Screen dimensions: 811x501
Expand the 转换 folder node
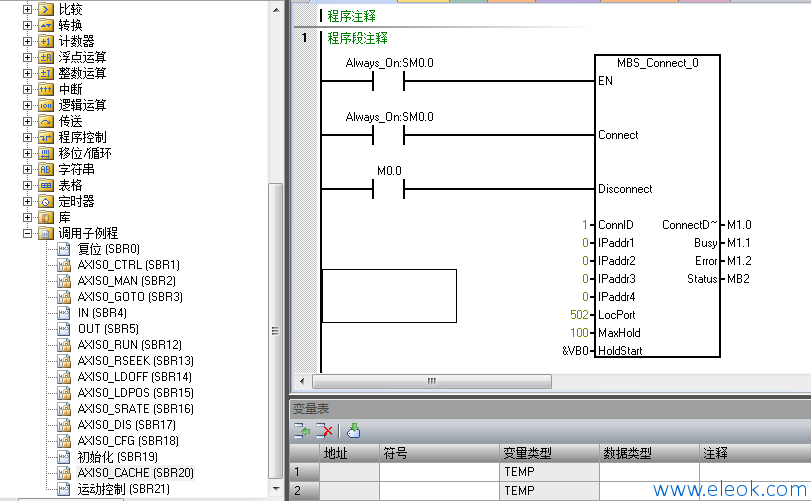click(x=27, y=25)
